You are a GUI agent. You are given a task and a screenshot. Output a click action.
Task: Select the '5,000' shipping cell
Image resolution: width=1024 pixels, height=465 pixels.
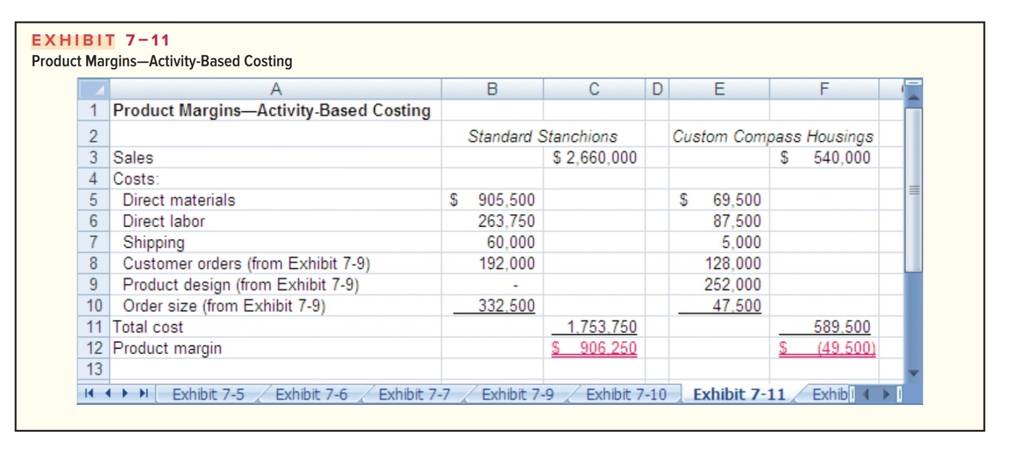718,242
